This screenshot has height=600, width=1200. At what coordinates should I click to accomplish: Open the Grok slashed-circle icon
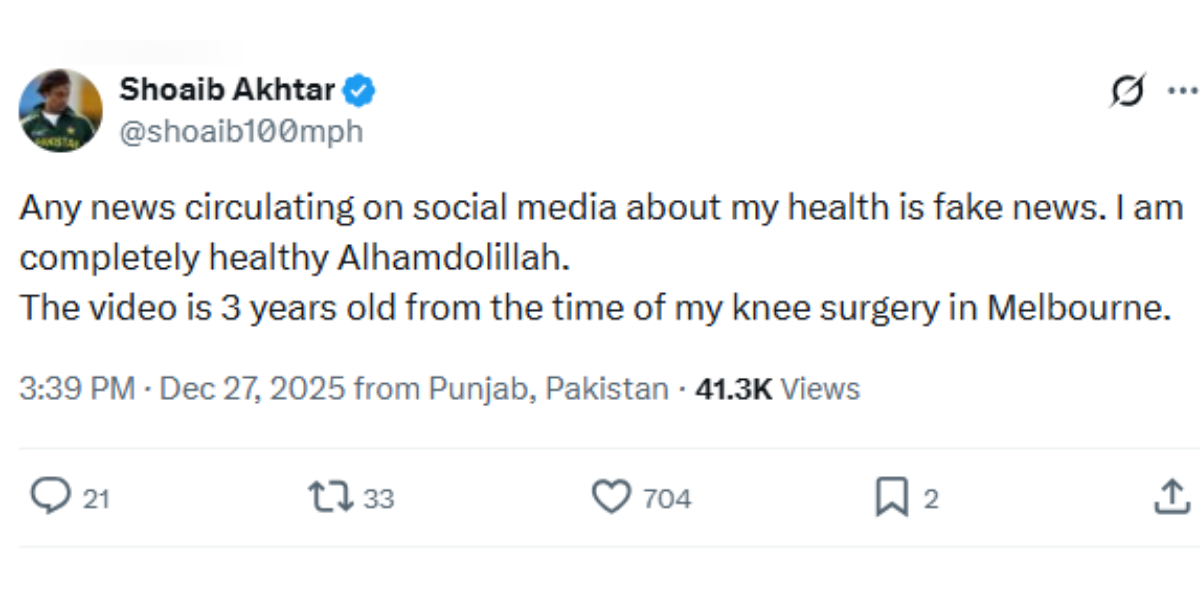1126,92
